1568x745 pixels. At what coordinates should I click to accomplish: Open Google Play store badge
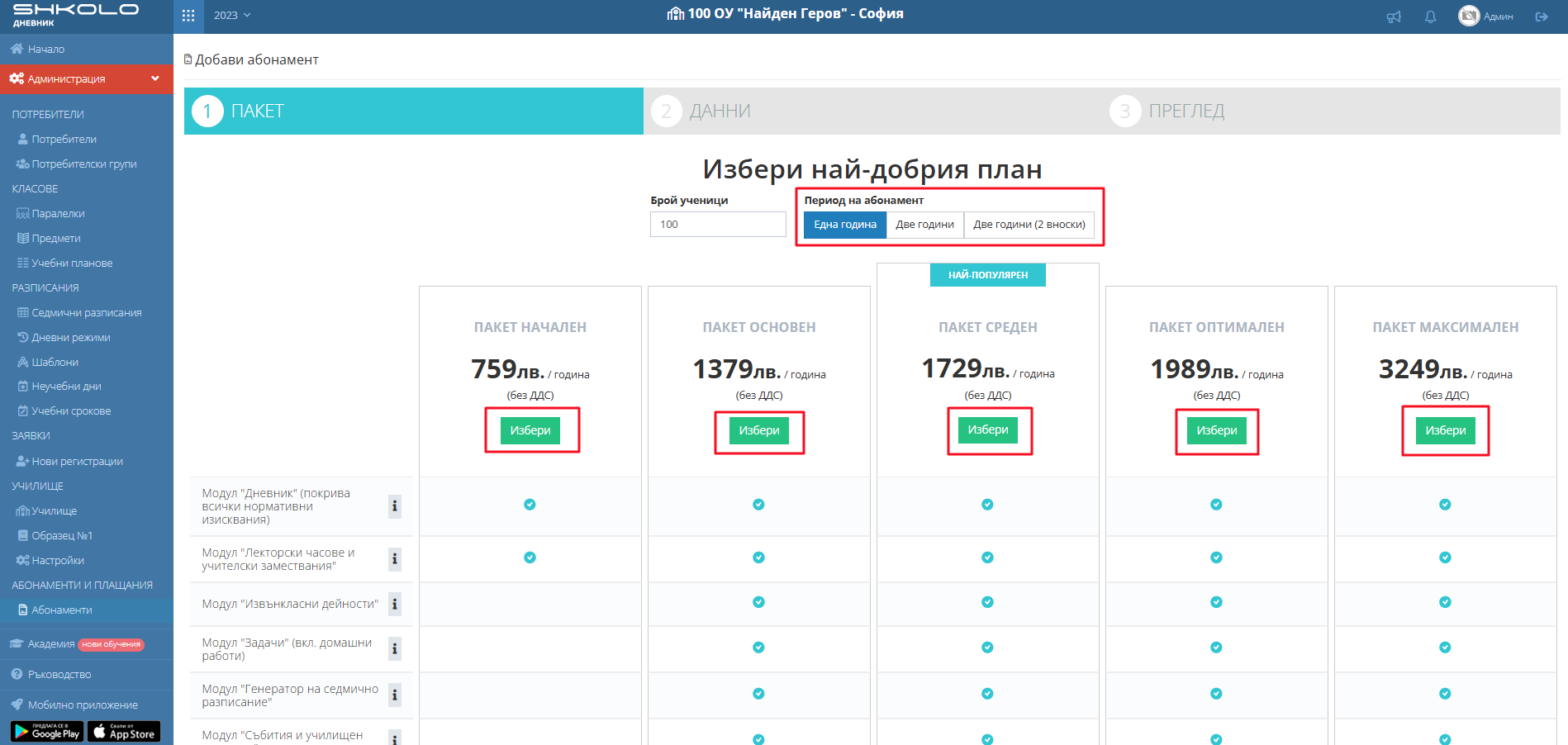coord(47,732)
